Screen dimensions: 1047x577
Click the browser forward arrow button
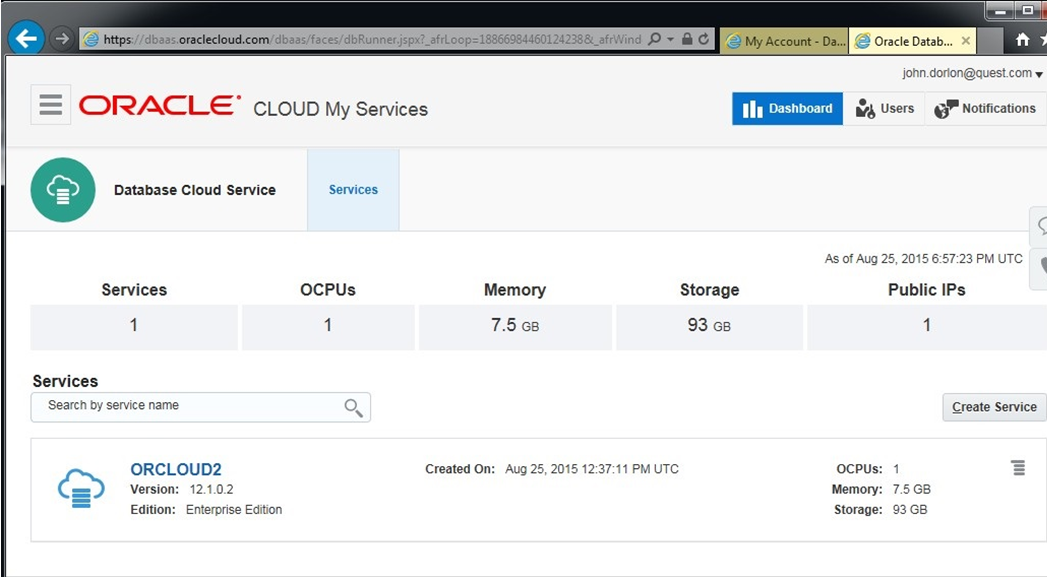coord(62,39)
